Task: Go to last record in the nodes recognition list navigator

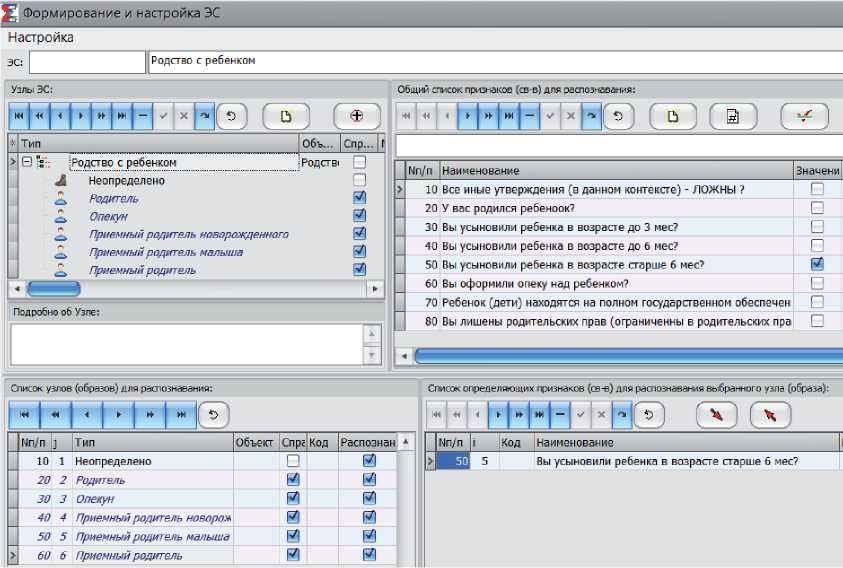Action: tap(181, 414)
